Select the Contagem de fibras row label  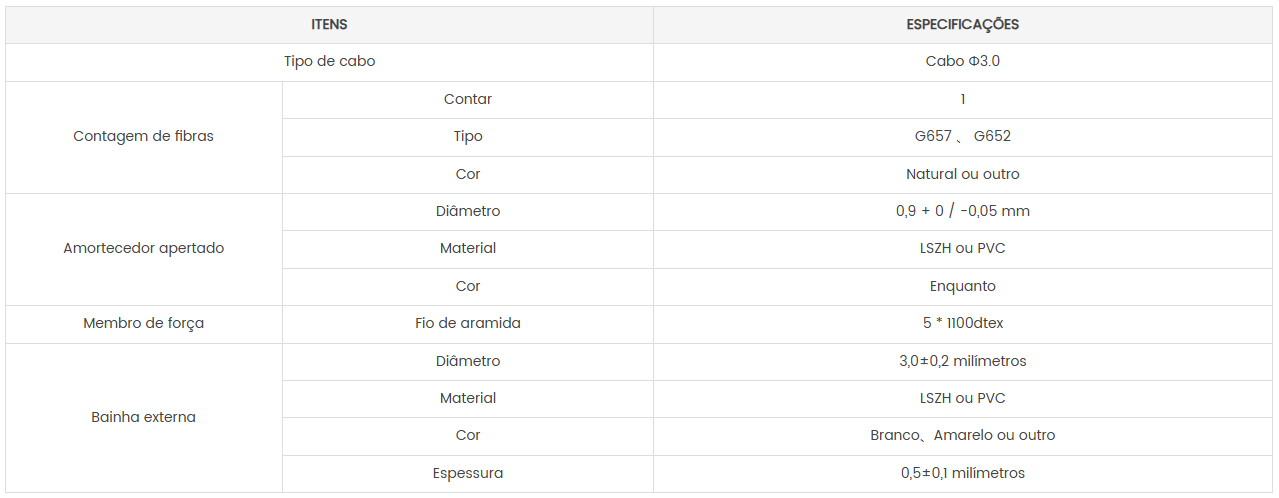pos(143,136)
